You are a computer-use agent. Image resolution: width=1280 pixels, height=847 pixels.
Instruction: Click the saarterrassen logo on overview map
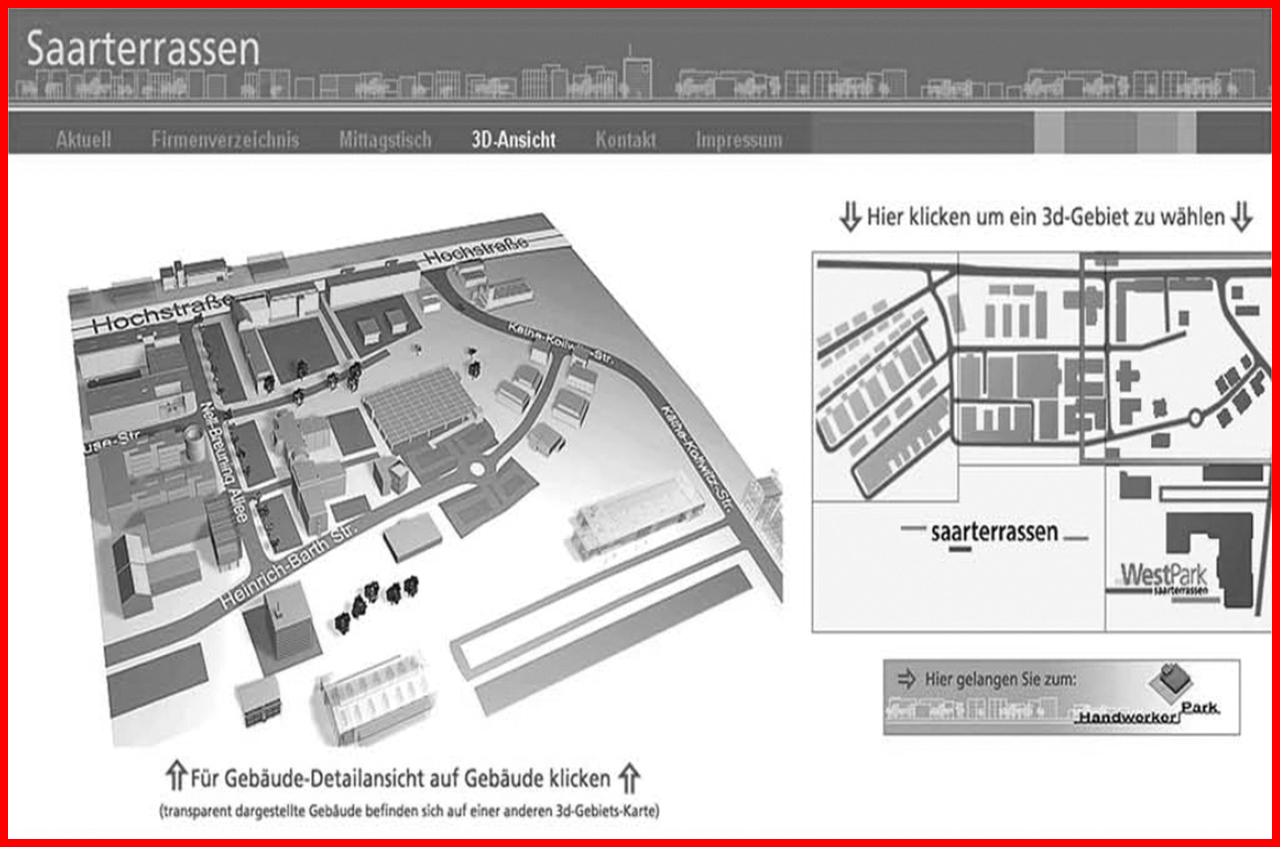tap(993, 533)
